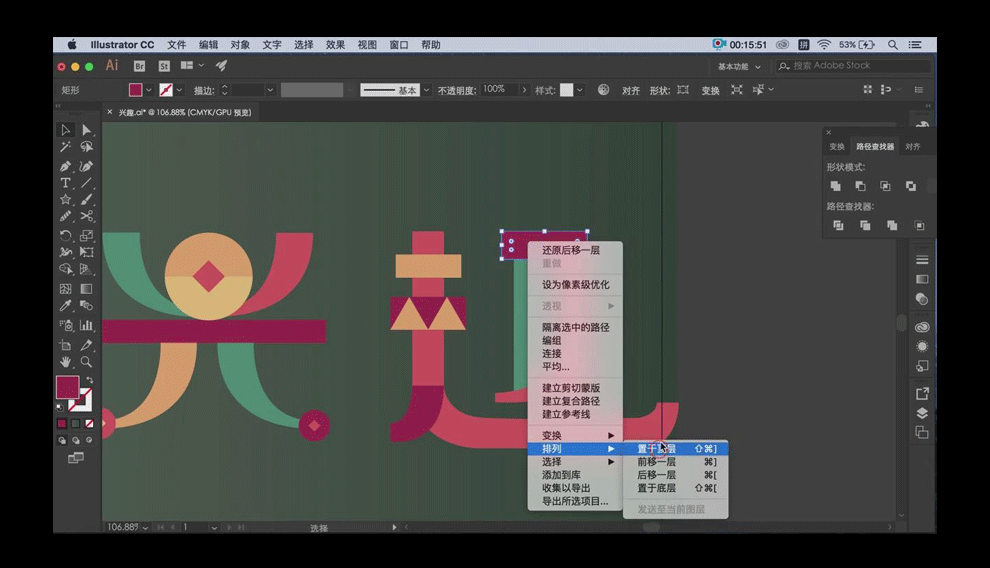The height and width of the screenshot is (568, 990).
Task: Switch to the 对齐 panel tab
Action: 912,147
